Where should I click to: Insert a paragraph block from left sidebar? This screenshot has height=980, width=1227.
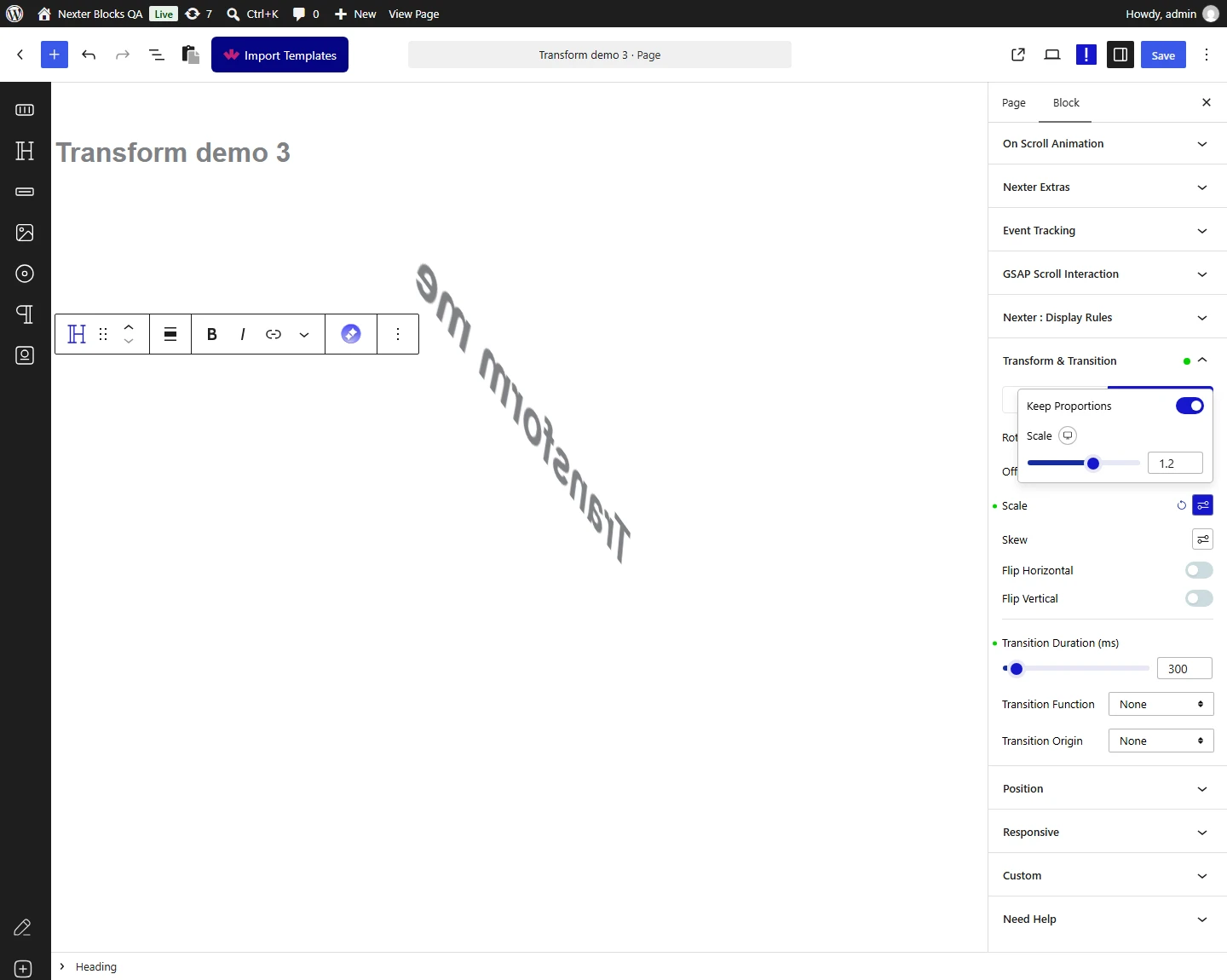pyautogui.click(x=25, y=314)
